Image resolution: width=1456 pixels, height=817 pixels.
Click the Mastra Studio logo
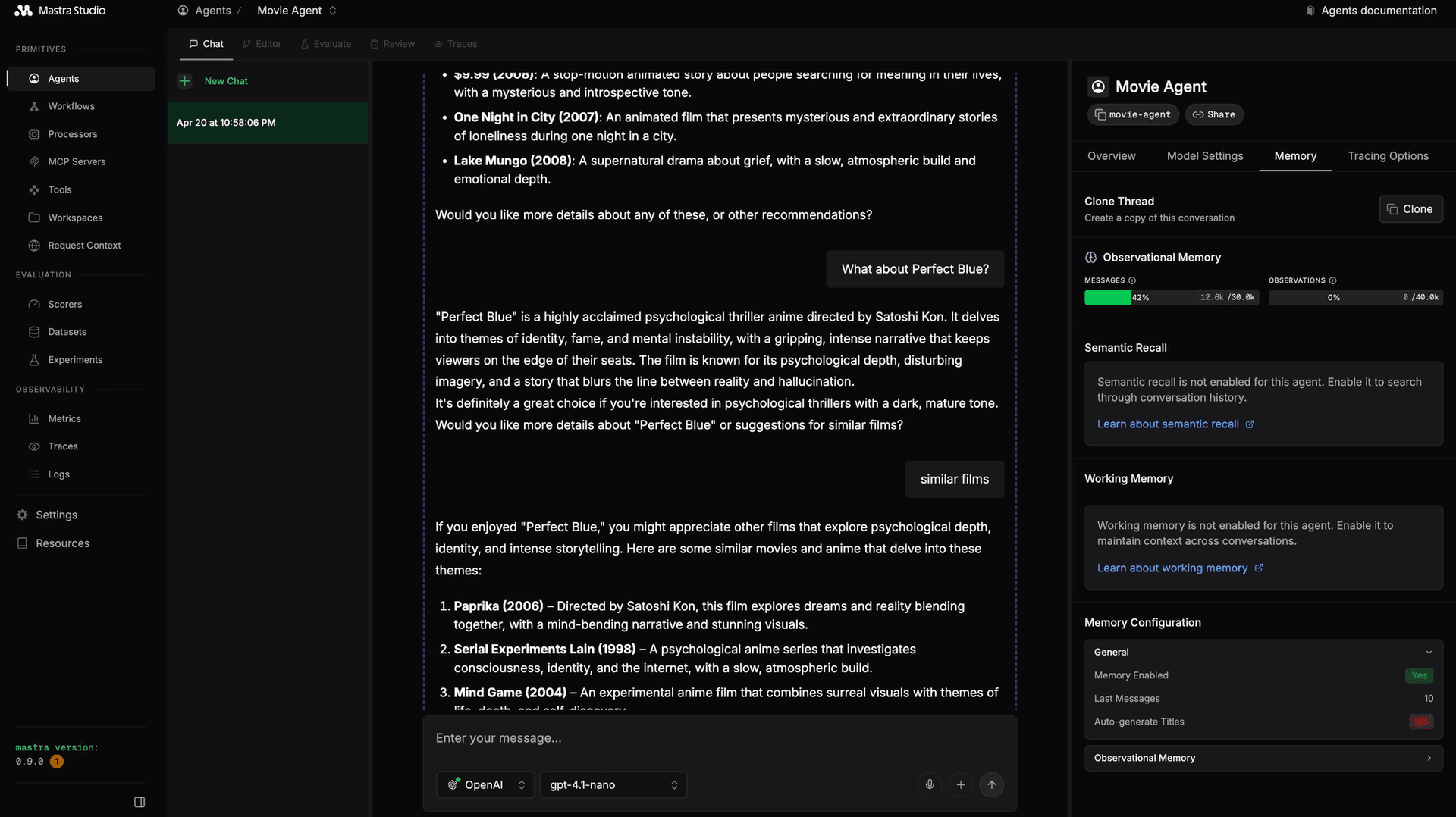60,11
